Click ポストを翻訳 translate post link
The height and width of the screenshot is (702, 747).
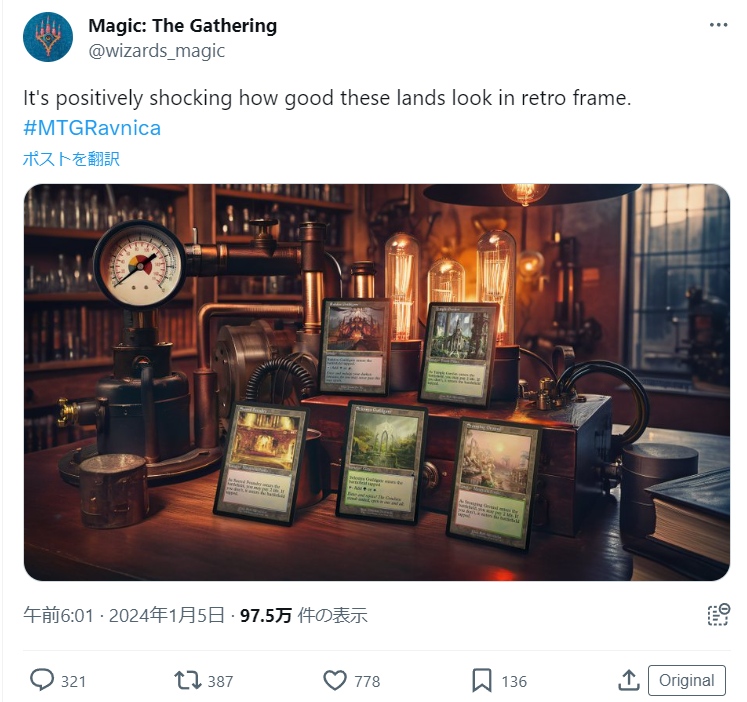click(x=71, y=159)
